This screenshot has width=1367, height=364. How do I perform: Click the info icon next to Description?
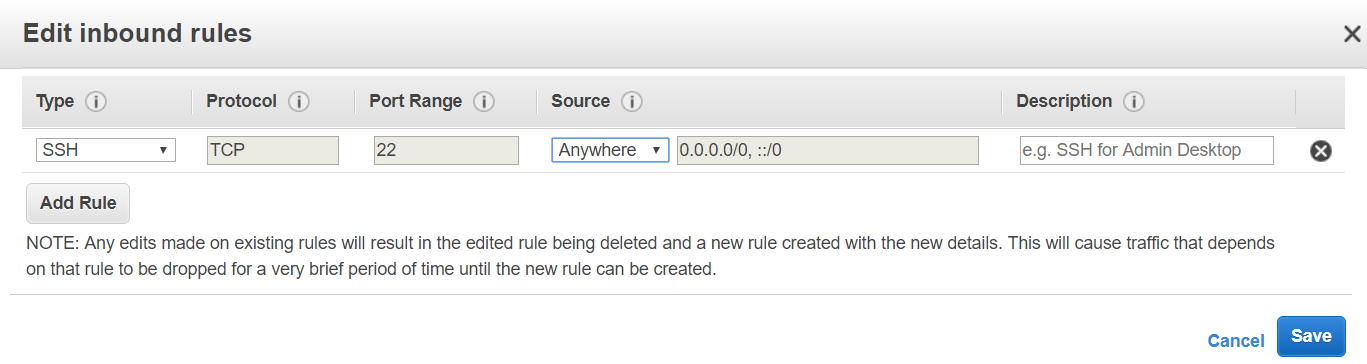click(1134, 102)
